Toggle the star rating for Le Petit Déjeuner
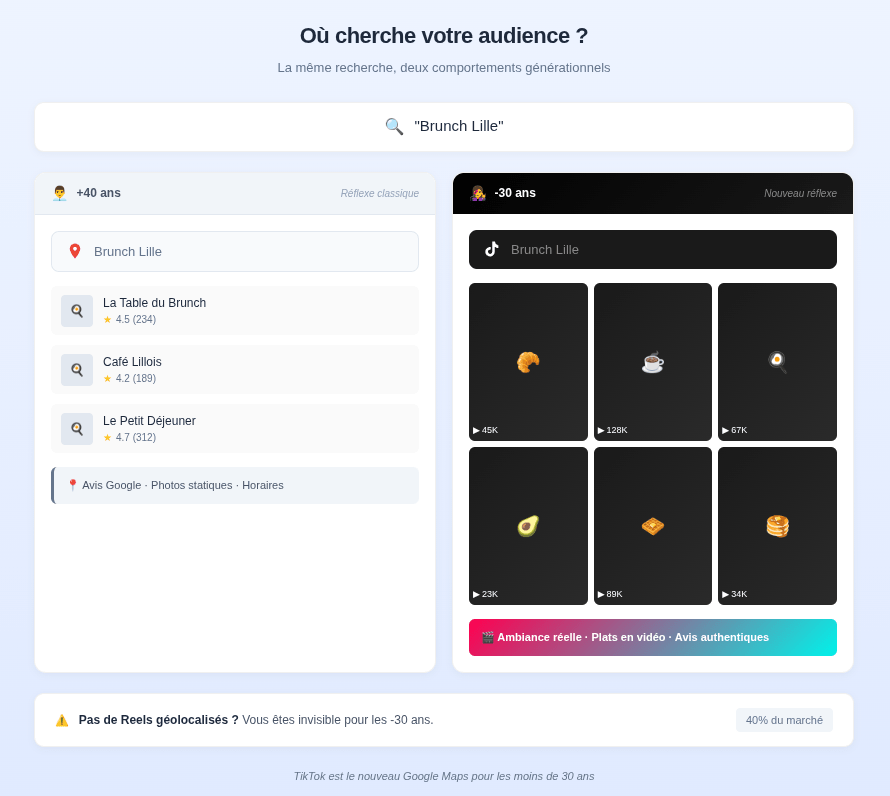890x796 pixels. (107, 437)
